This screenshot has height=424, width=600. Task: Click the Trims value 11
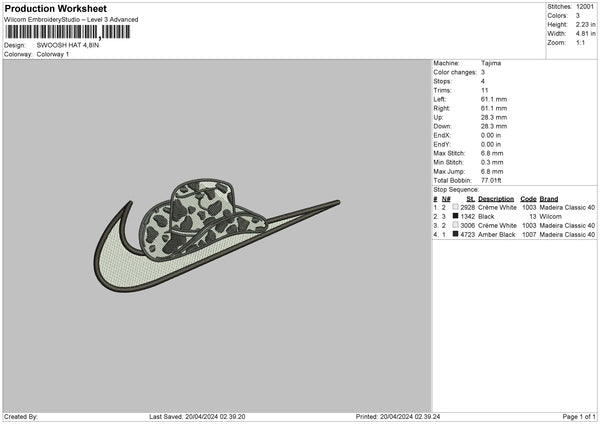coord(484,90)
